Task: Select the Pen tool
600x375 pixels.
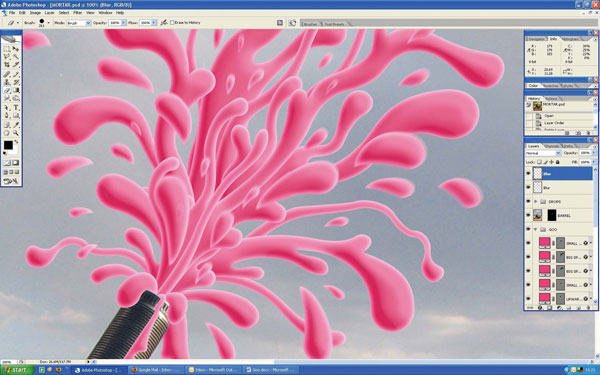Action: tap(7, 116)
